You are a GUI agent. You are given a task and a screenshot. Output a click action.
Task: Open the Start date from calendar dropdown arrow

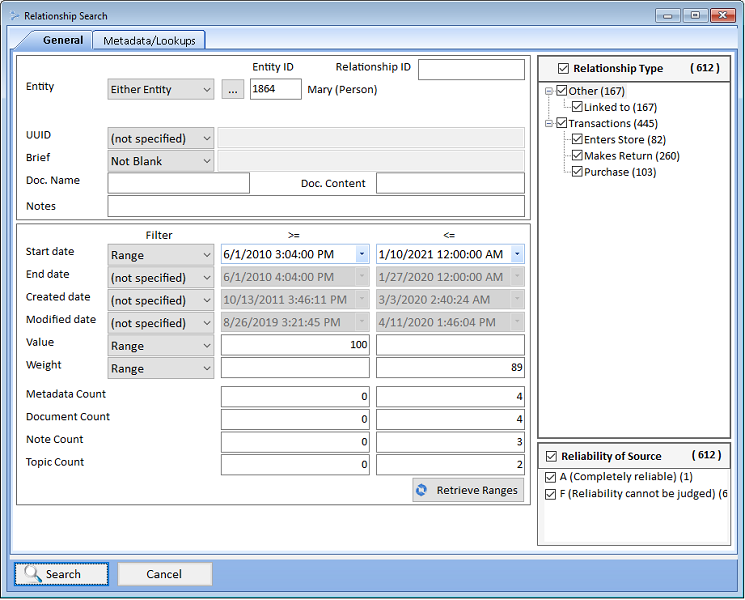pyautogui.click(x=362, y=254)
